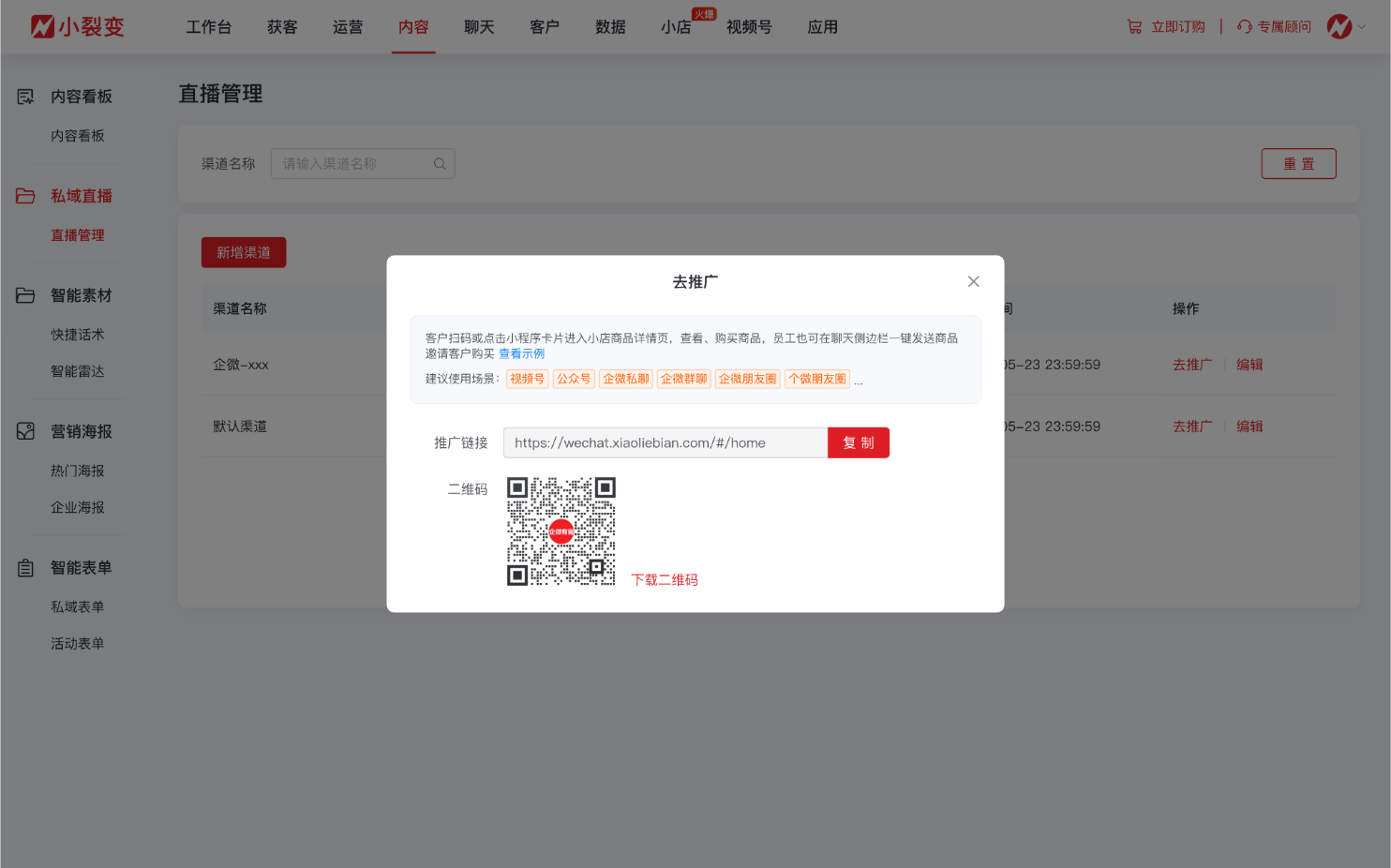Click the 操作 column header
The height and width of the screenshot is (868, 1391).
click(1186, 308)
